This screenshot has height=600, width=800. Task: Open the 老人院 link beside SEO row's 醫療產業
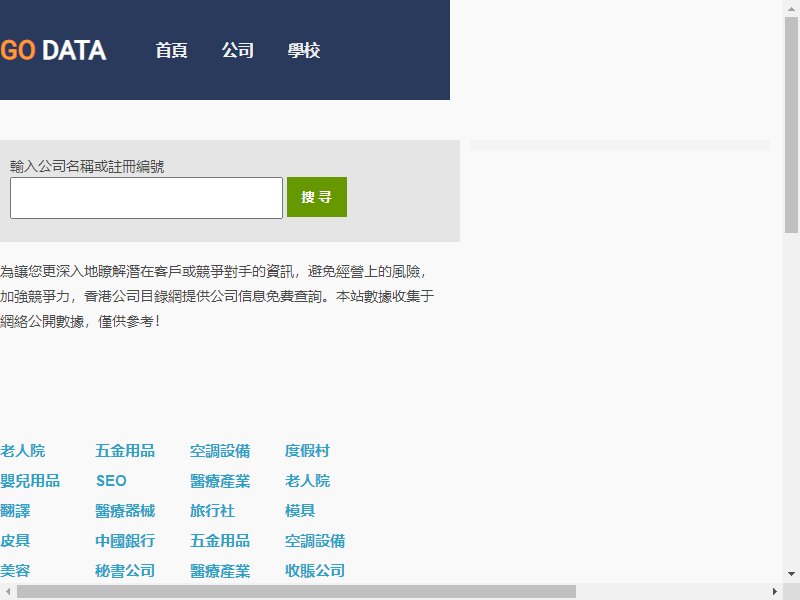click(x=307, y=481)
